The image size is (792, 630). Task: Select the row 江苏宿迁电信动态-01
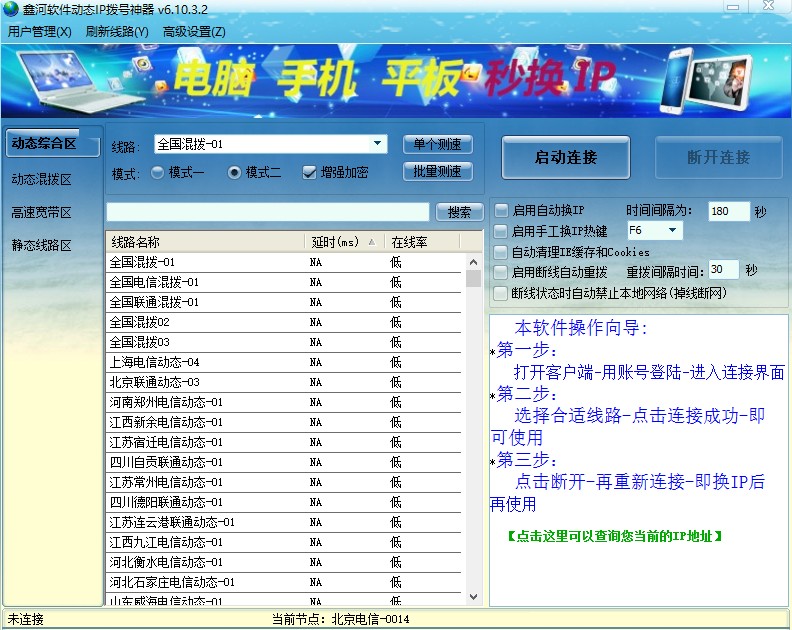click(x=284, y=442)
